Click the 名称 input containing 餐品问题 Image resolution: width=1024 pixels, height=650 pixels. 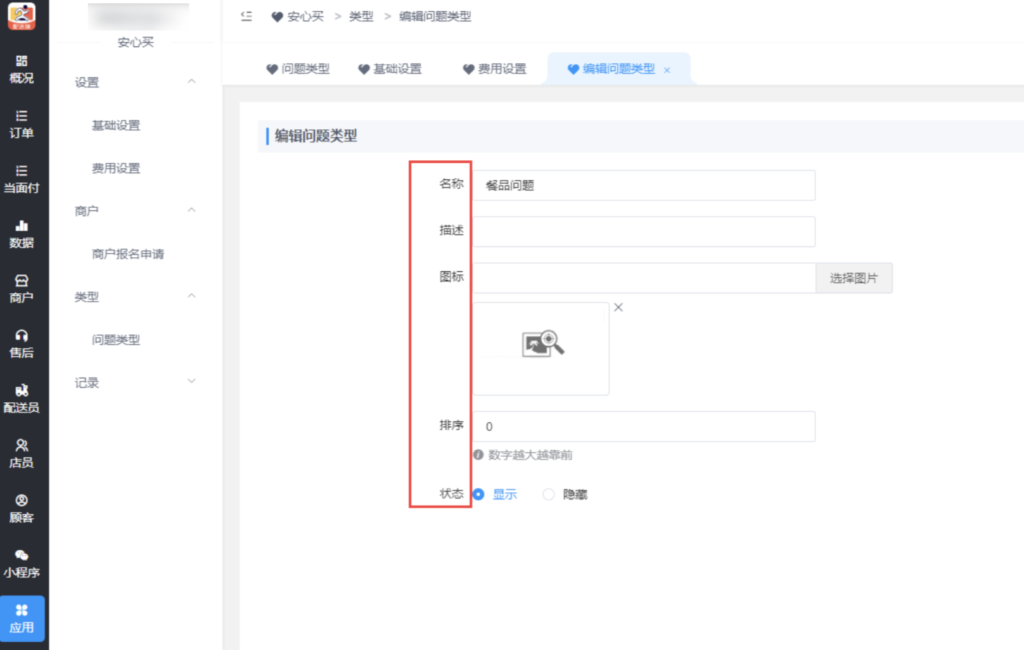(644, 185)
